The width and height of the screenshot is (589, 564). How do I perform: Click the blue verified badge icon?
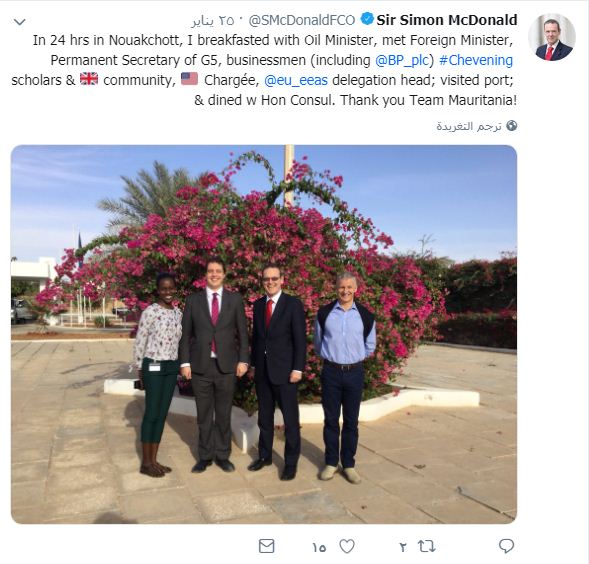click(x=367, y=19)
